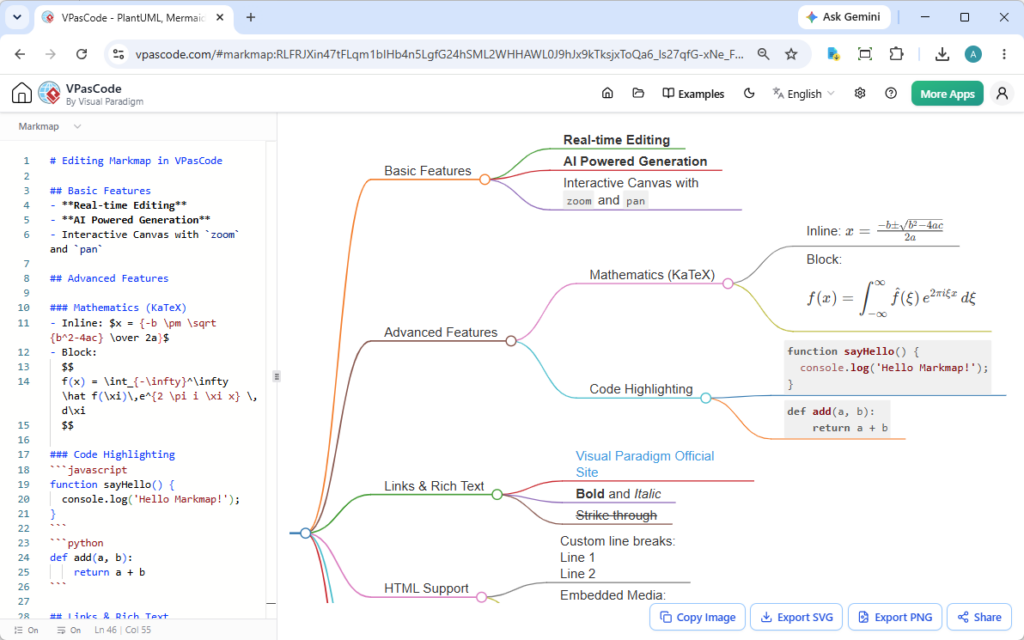Toggle first On option in status bar
Image resolution: width=1024 pixels, height=640 pixels.
[x=26, y=630]
